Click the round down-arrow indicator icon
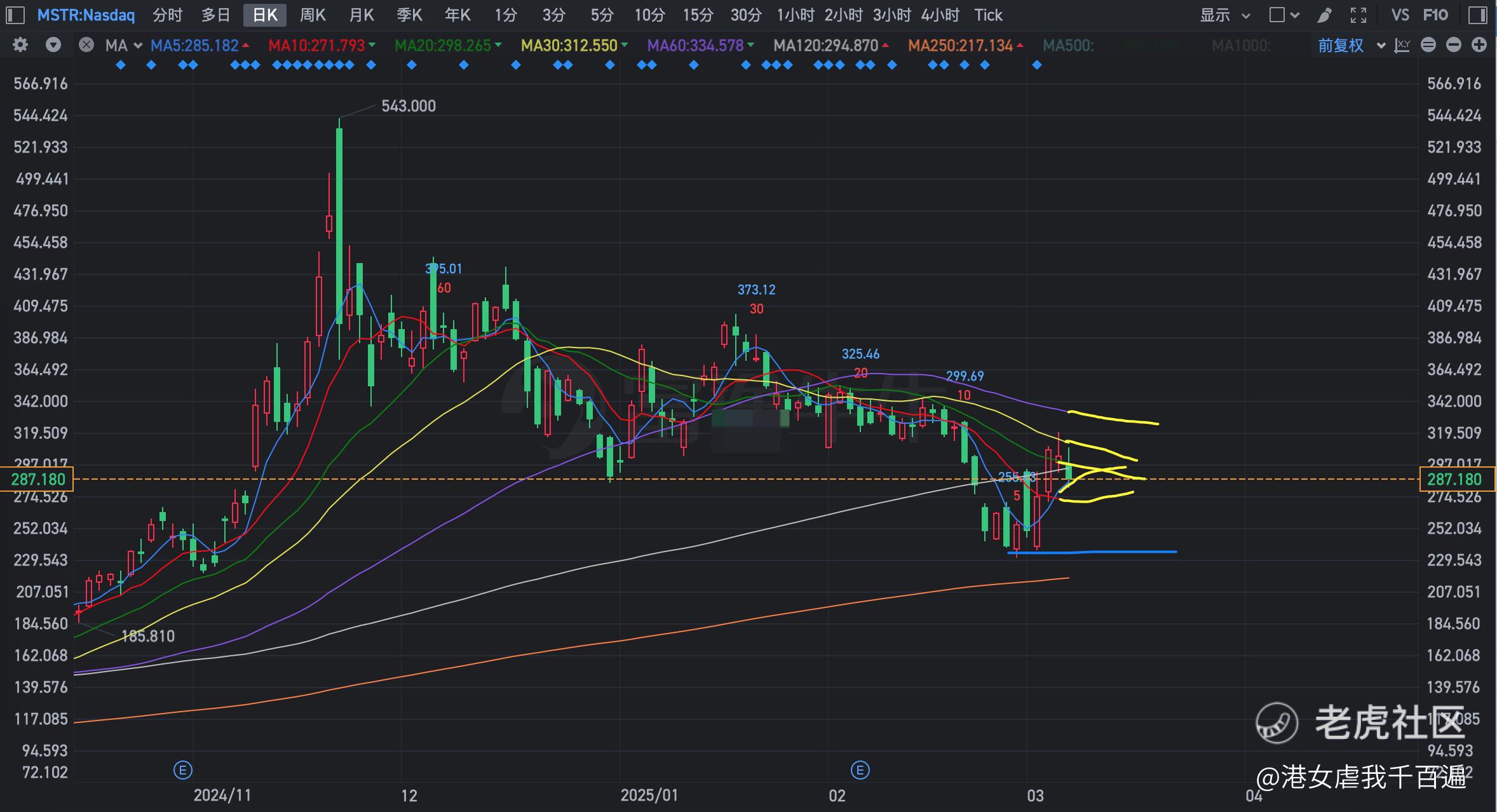This screenshot has width=1497, height=812. click(x=53, y=45)
